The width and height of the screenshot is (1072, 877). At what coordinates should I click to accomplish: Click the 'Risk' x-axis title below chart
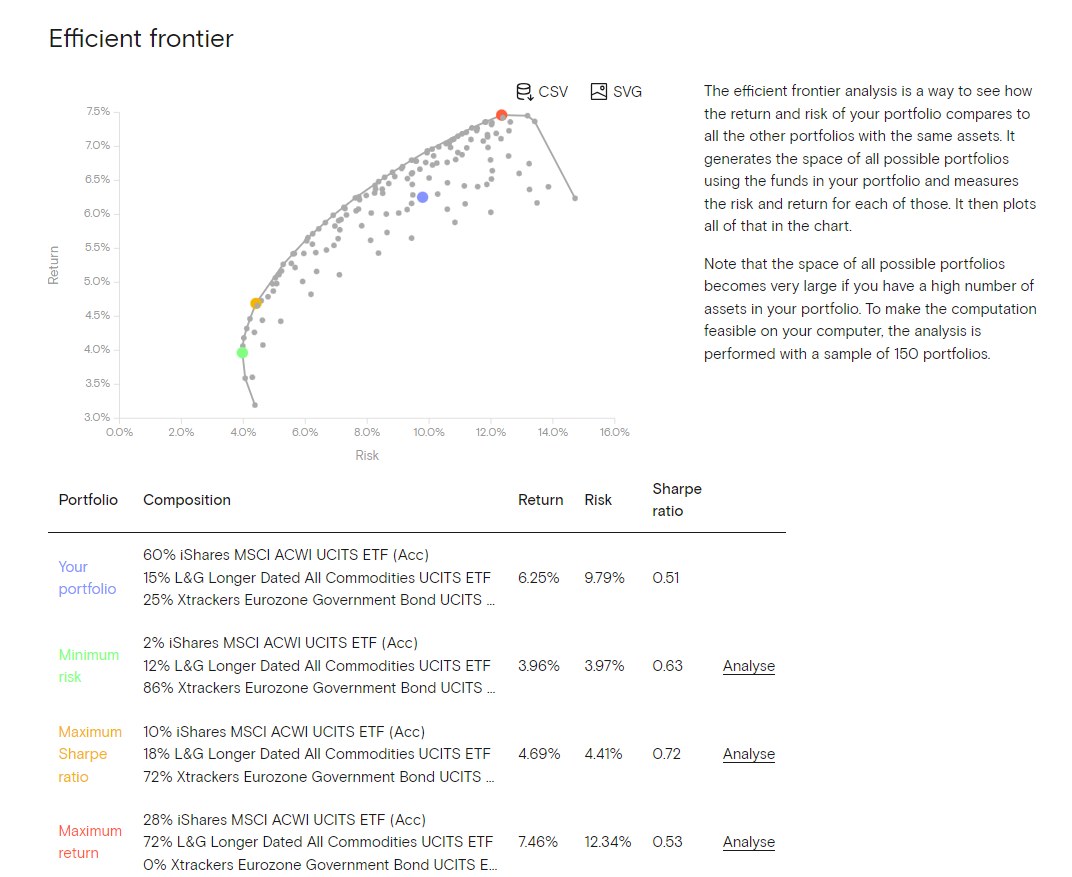pyautogui.click(x=367, y=456)
